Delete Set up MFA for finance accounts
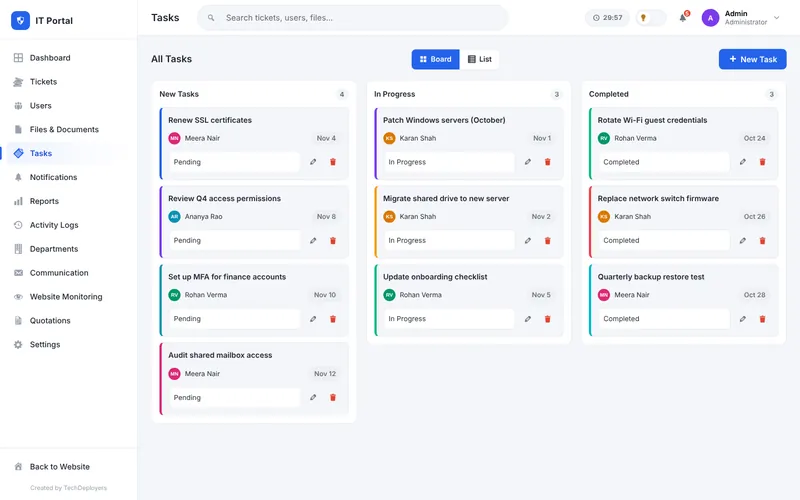This screenshot has width=800, height=500. tap(333, 319)
